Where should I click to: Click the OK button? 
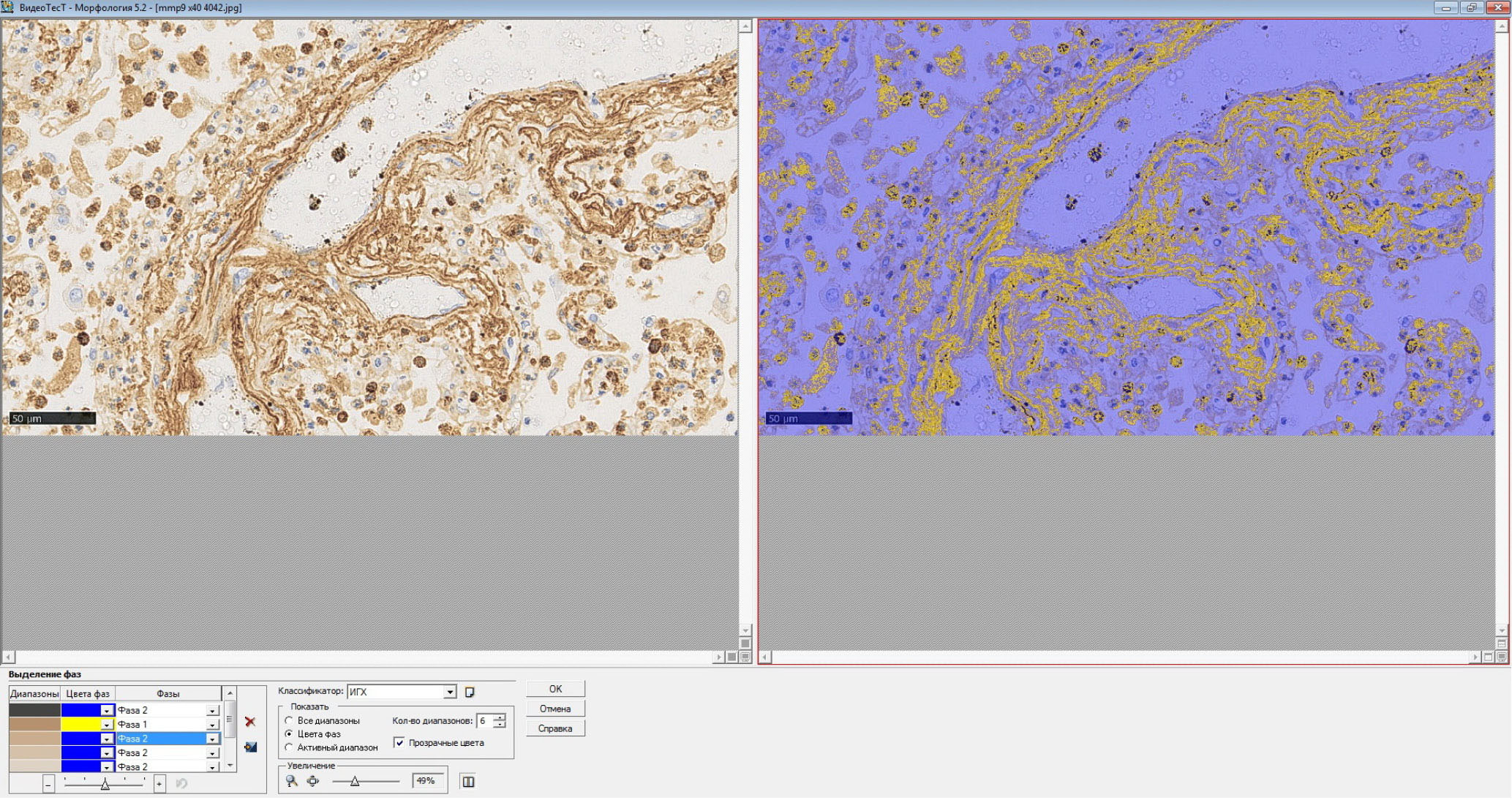coord(555,689)
